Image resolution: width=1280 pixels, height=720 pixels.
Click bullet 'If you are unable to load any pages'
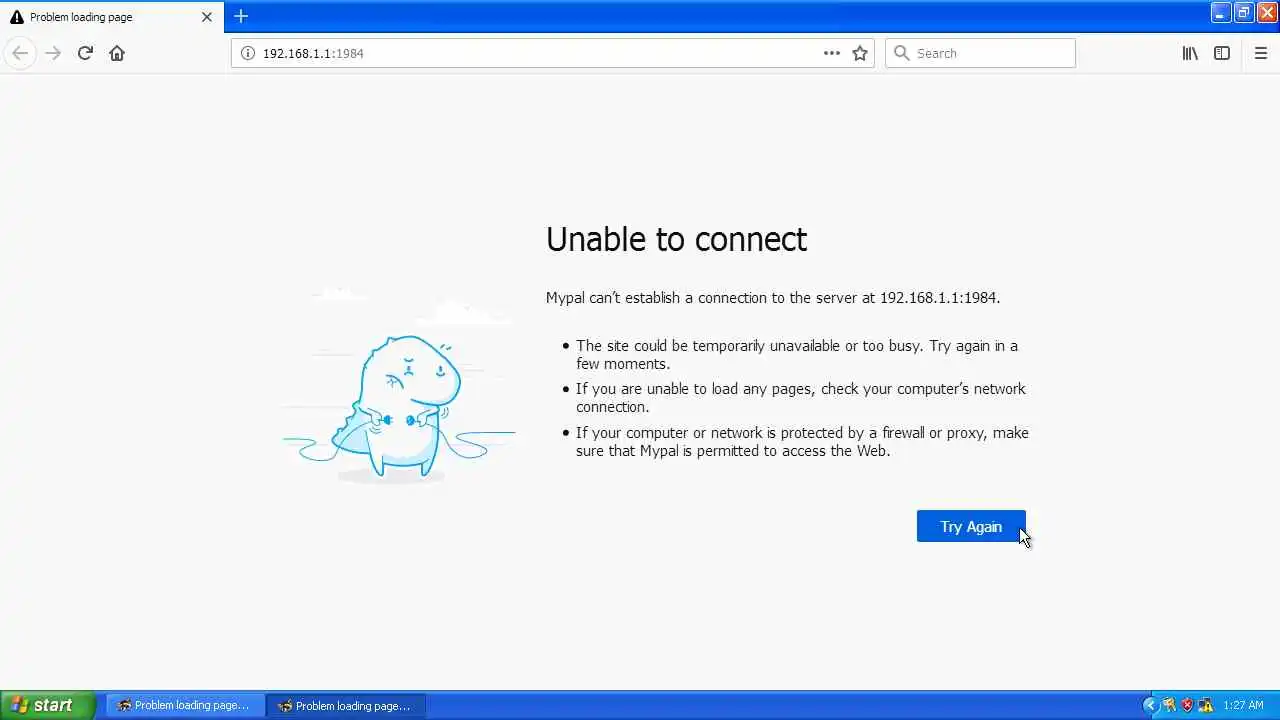pos(801,398)
